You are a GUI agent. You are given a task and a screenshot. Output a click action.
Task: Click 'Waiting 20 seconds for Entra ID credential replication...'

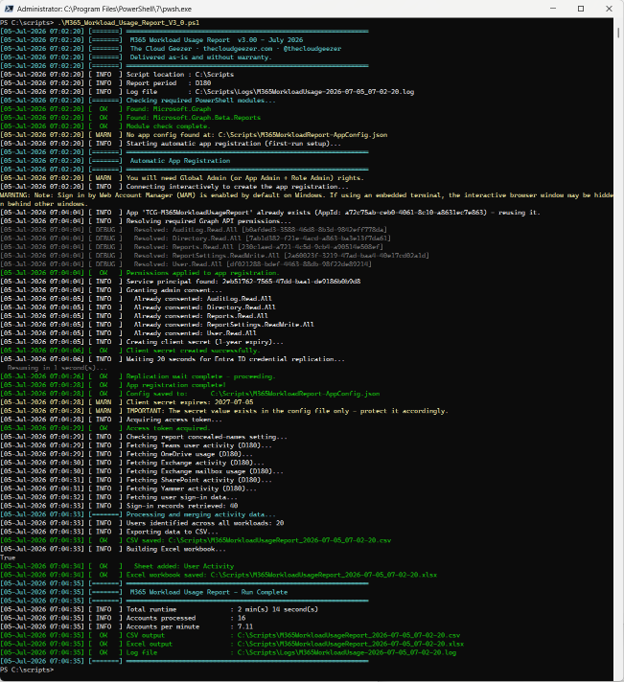235,359
